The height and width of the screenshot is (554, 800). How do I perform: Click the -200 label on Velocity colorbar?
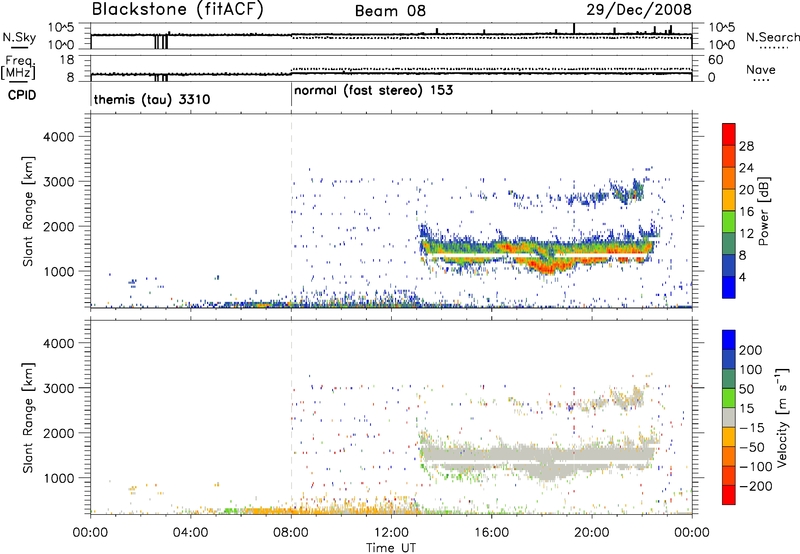756,486
